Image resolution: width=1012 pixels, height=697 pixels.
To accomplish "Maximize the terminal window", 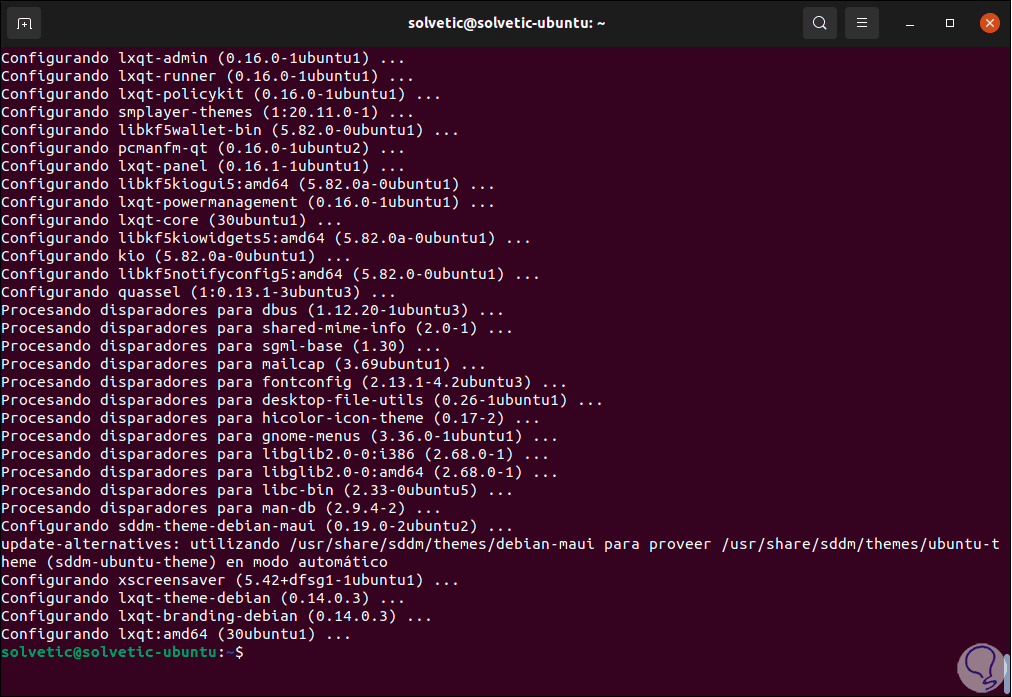I will [950, 23].
